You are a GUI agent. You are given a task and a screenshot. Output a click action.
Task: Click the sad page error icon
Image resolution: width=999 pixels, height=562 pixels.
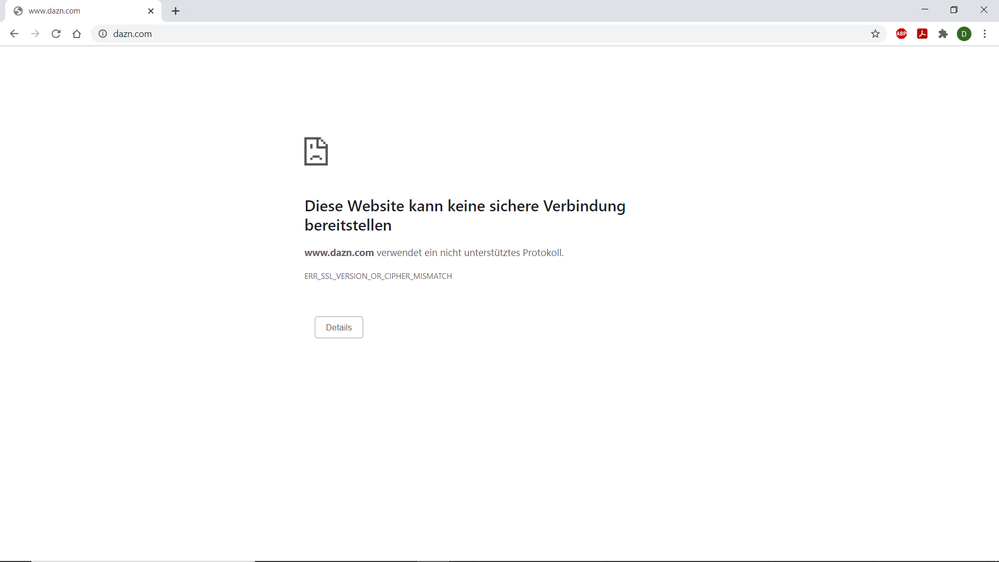[x=316, y=152]
